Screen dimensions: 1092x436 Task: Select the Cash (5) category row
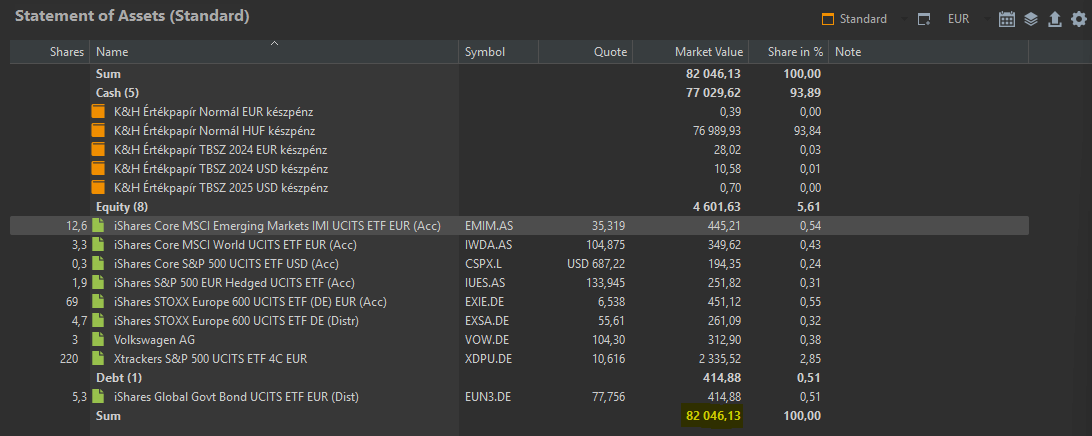(x=519, y=93)
